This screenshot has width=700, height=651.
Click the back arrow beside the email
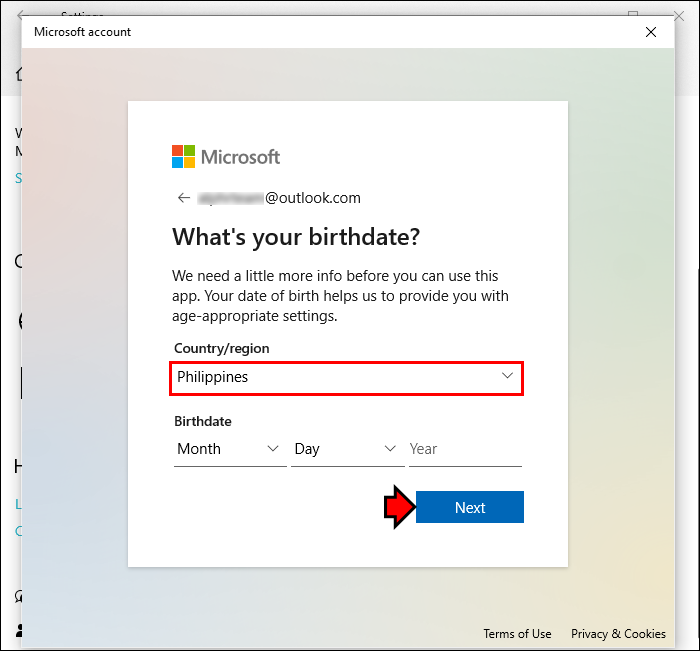coord(183,198)
